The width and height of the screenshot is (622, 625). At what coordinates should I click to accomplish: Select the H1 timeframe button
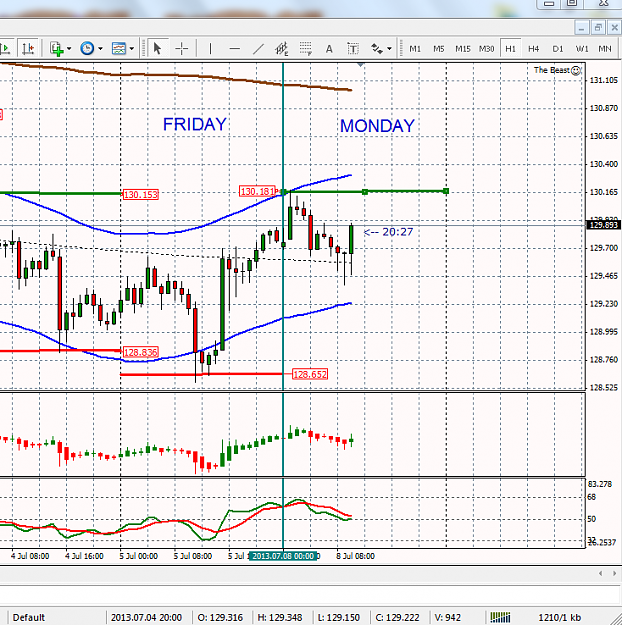(510, 49)
